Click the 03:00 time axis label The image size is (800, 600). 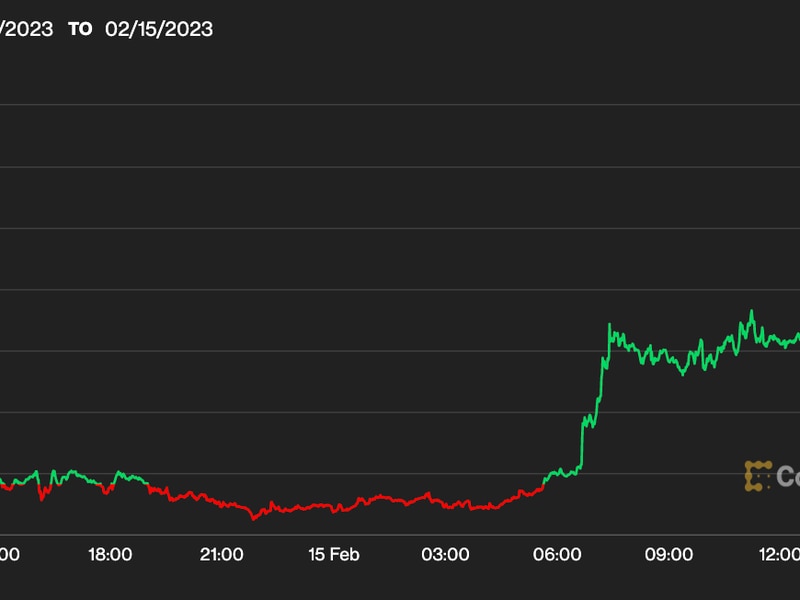point(445,554)
